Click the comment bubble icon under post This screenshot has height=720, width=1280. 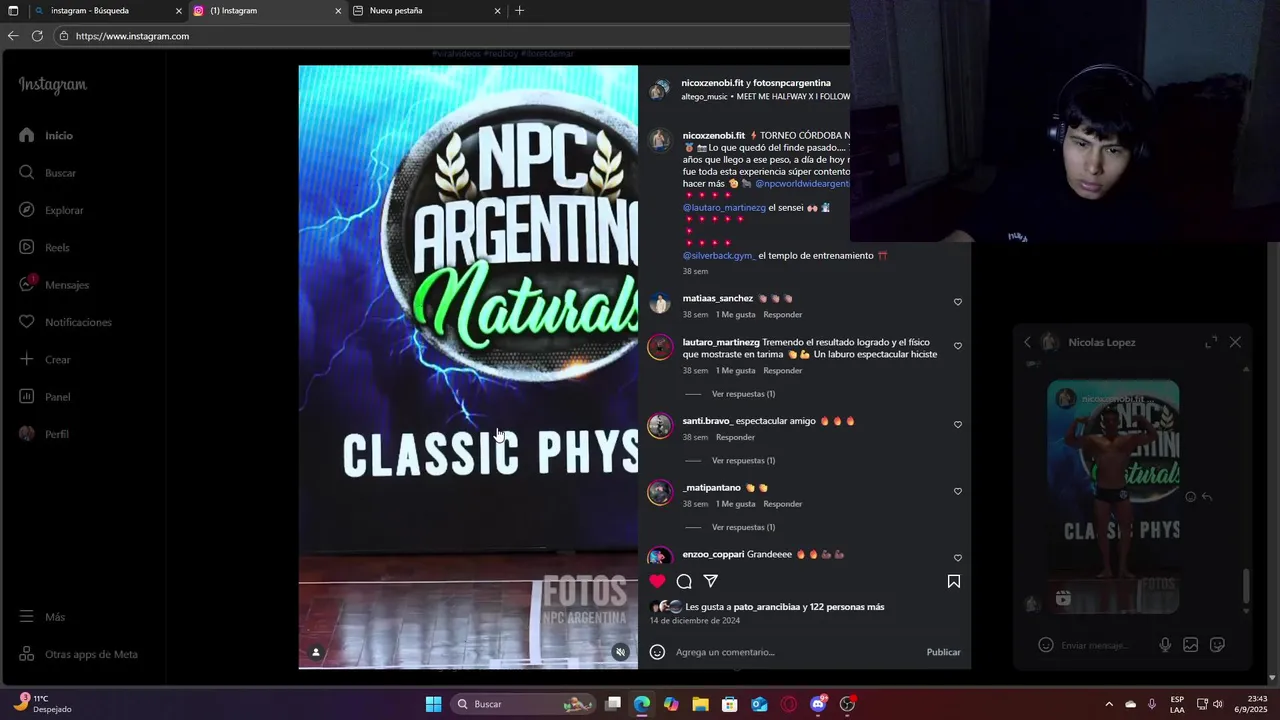(x=684, y=581)
